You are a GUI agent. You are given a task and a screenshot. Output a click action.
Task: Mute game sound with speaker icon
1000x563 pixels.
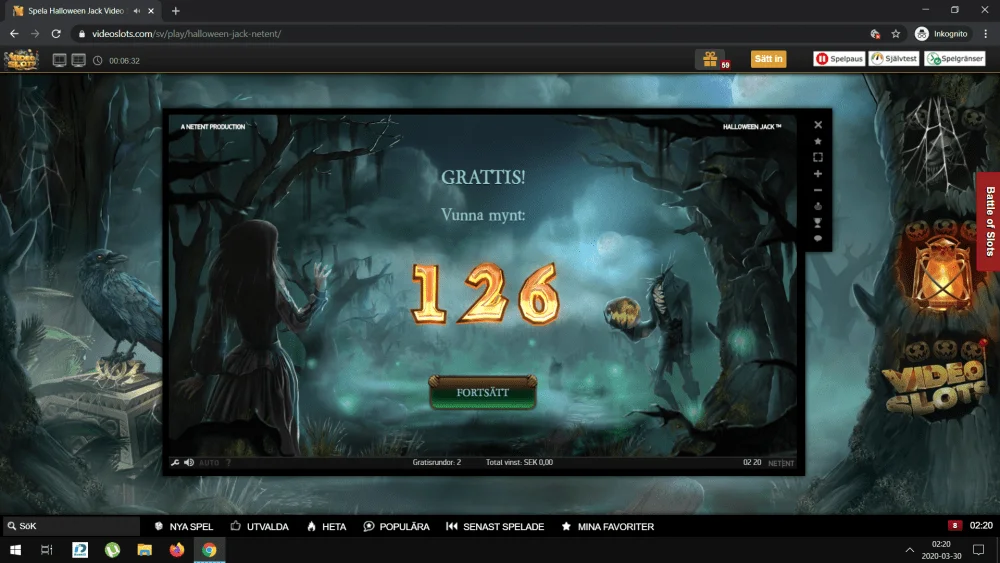click(189, 462)
